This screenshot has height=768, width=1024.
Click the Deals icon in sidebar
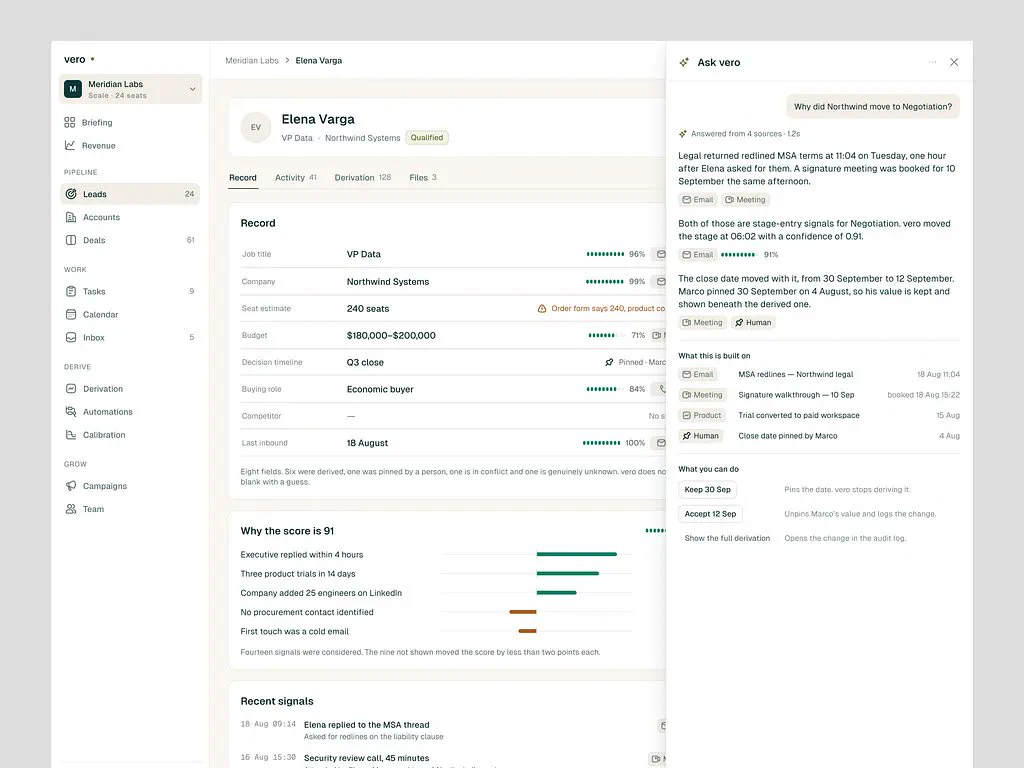point(71,240)
